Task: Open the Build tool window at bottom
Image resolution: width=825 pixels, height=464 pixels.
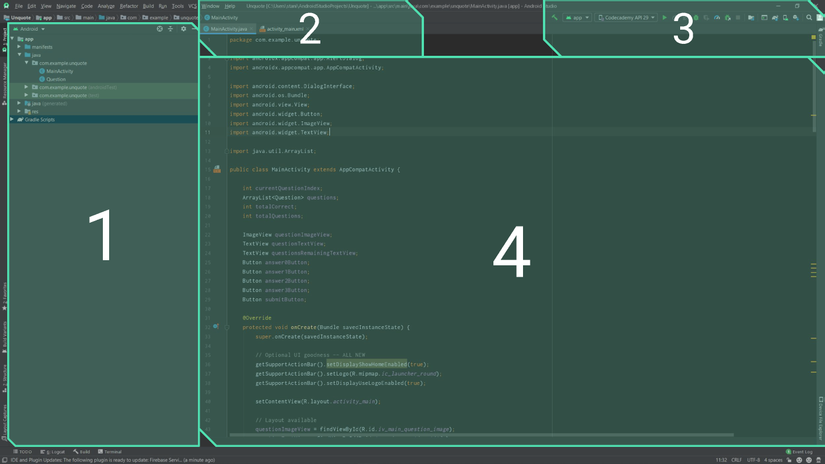Action: pos(82,451)
